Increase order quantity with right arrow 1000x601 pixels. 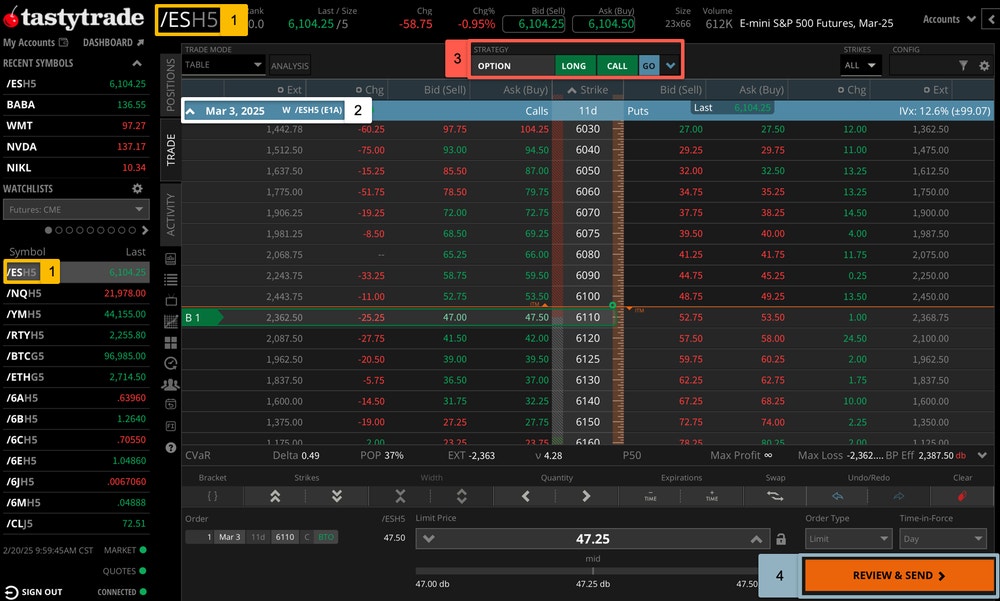click(586, 496)
